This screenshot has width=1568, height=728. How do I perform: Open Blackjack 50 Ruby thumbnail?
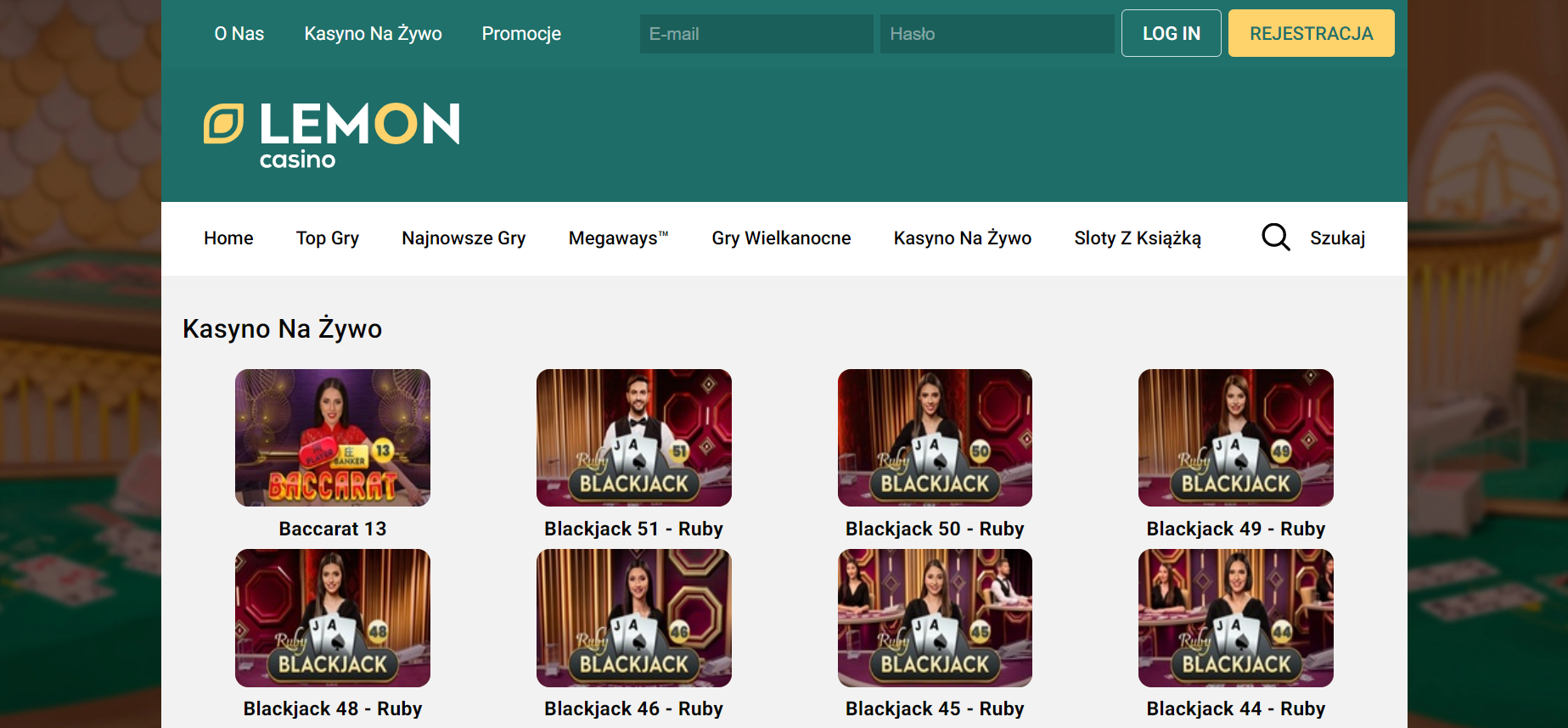(x=935, y=438)
